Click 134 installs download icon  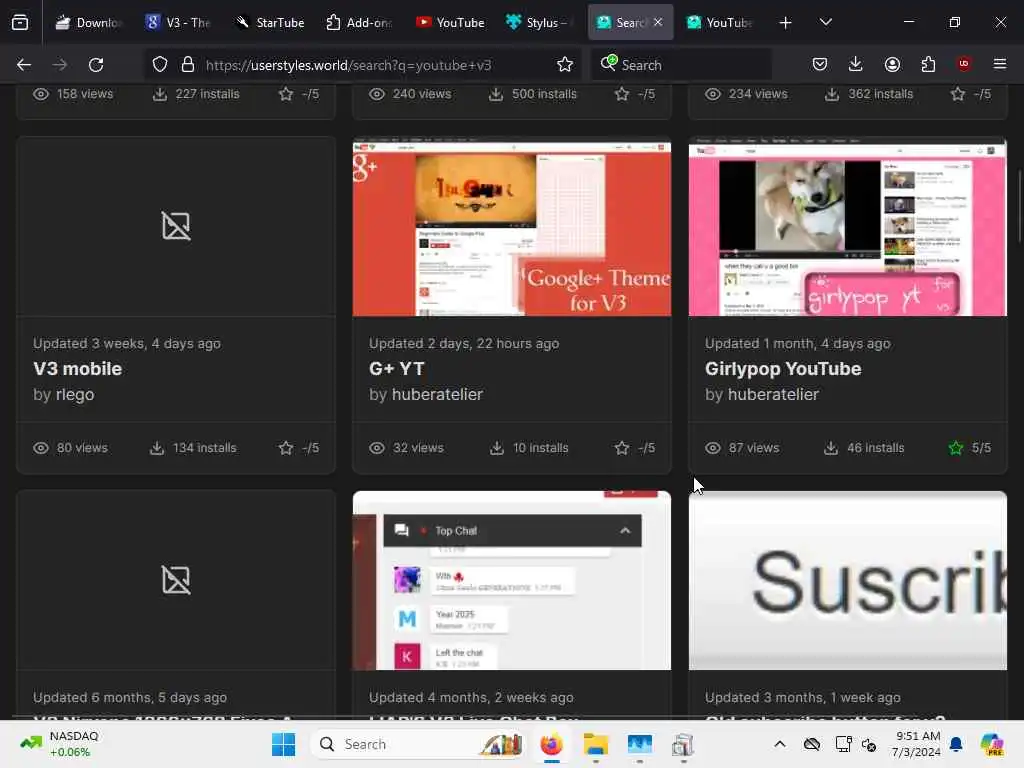157,448
